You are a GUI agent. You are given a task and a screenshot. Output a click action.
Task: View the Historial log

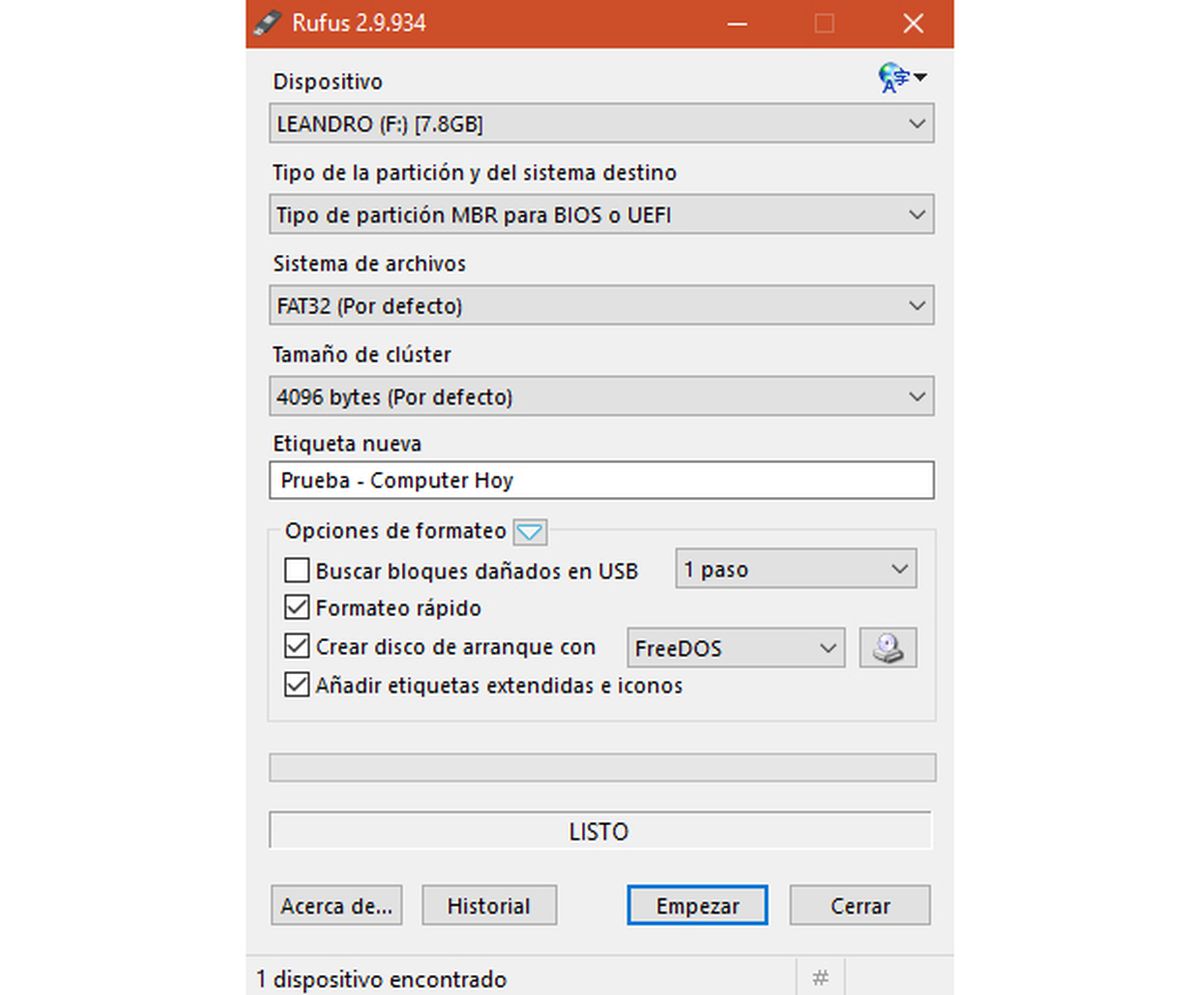pos(489,905)
